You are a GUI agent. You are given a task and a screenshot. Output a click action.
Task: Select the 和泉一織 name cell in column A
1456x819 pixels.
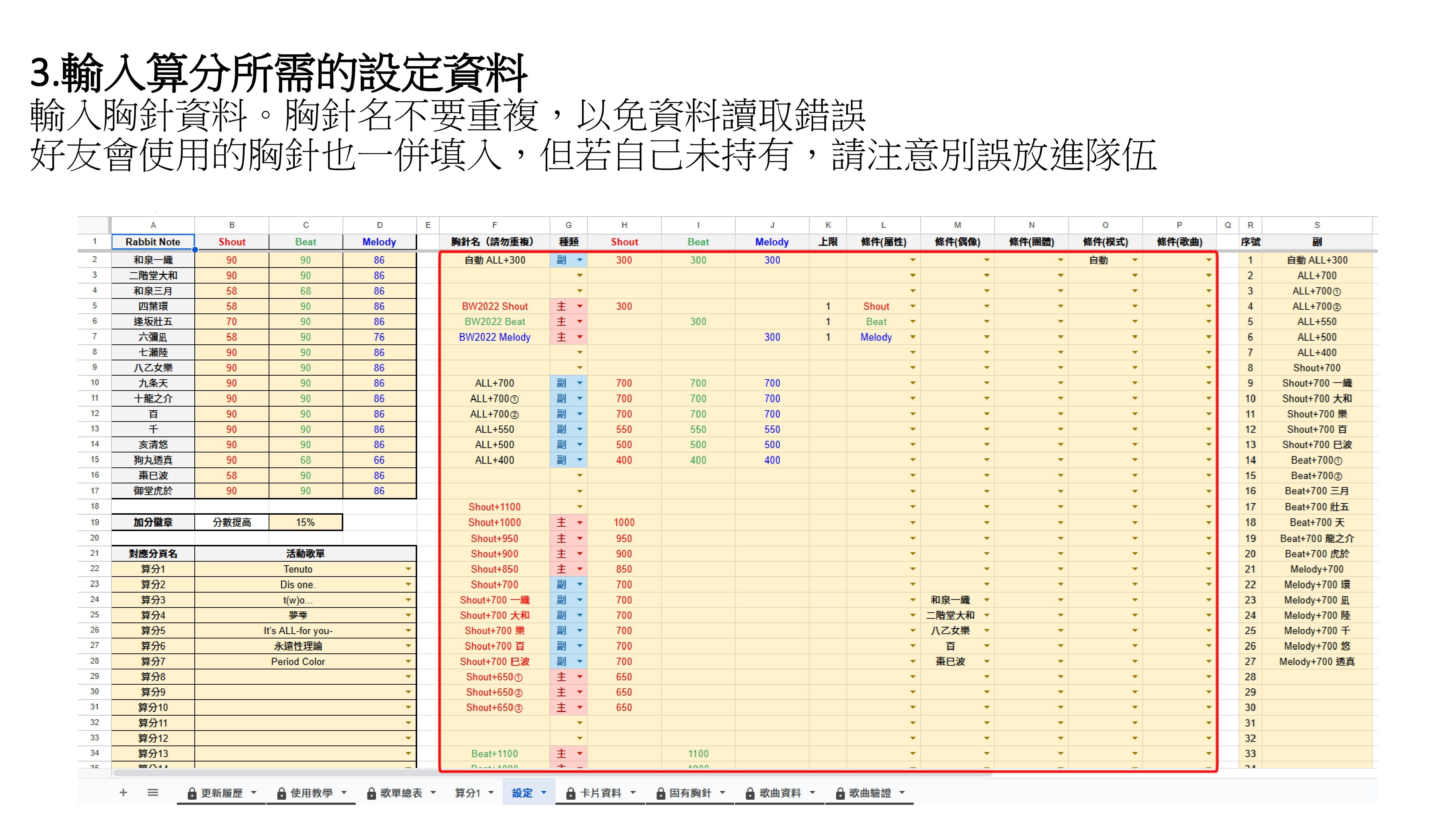[x=153, y=260]
